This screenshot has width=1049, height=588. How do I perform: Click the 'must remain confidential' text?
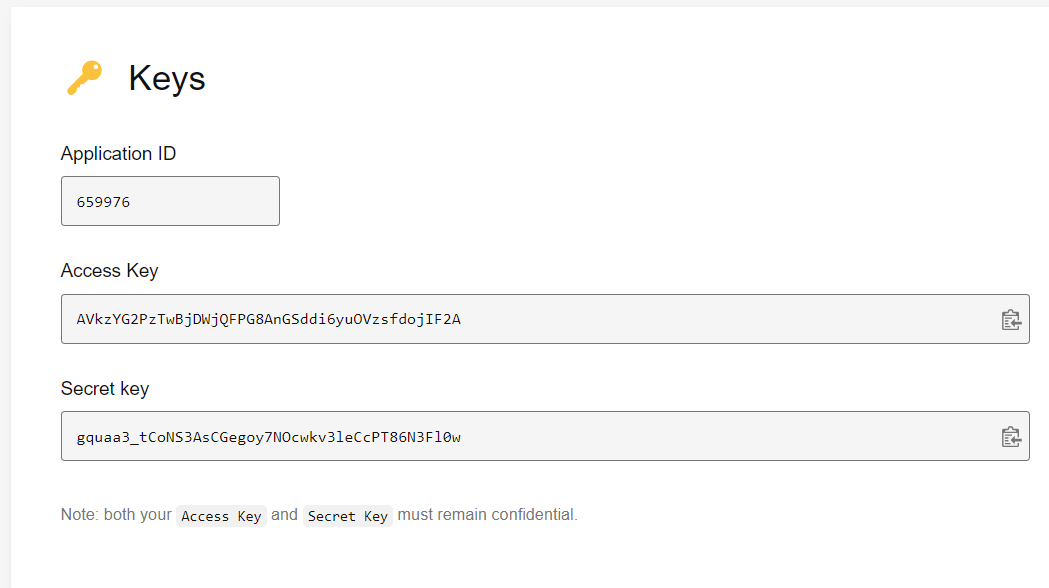pyautogui.click(x=487, y=514)
